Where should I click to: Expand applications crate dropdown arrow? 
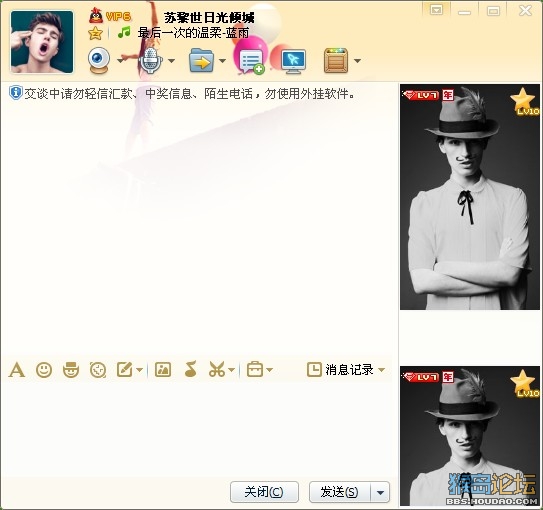coord(357,61)
